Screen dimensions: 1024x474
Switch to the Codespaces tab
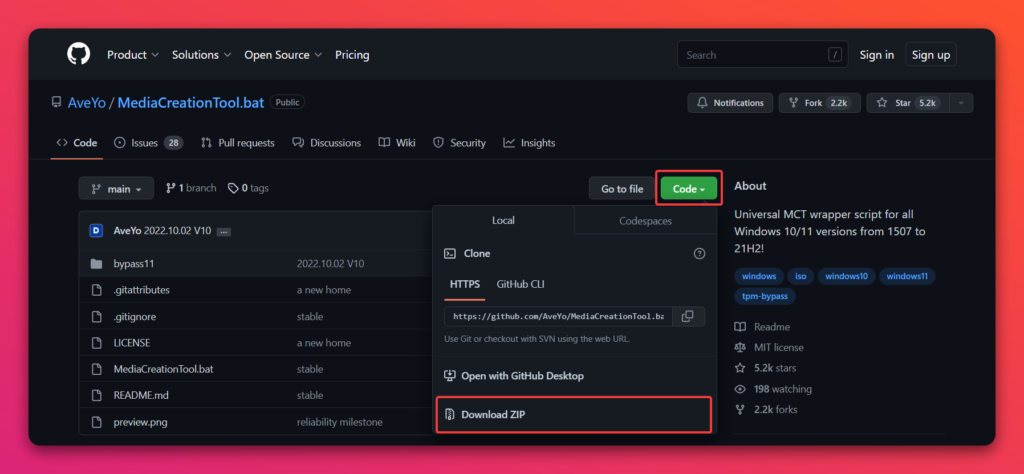pyautogui.click(x=645, y=221)
